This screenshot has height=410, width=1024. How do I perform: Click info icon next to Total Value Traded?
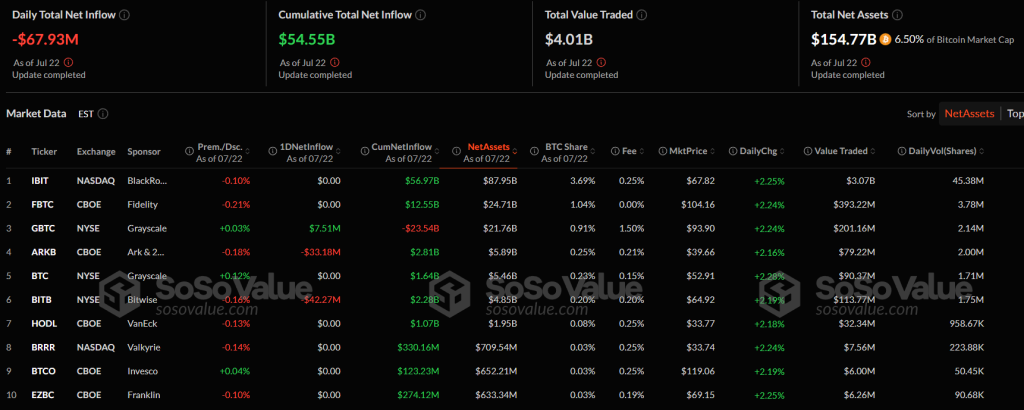641,15
